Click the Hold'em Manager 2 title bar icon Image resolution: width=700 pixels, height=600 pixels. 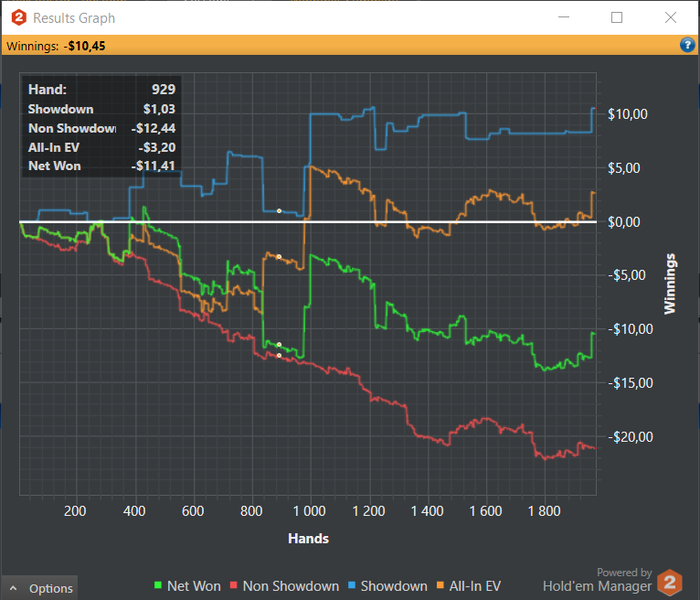[x=19, y=18]
